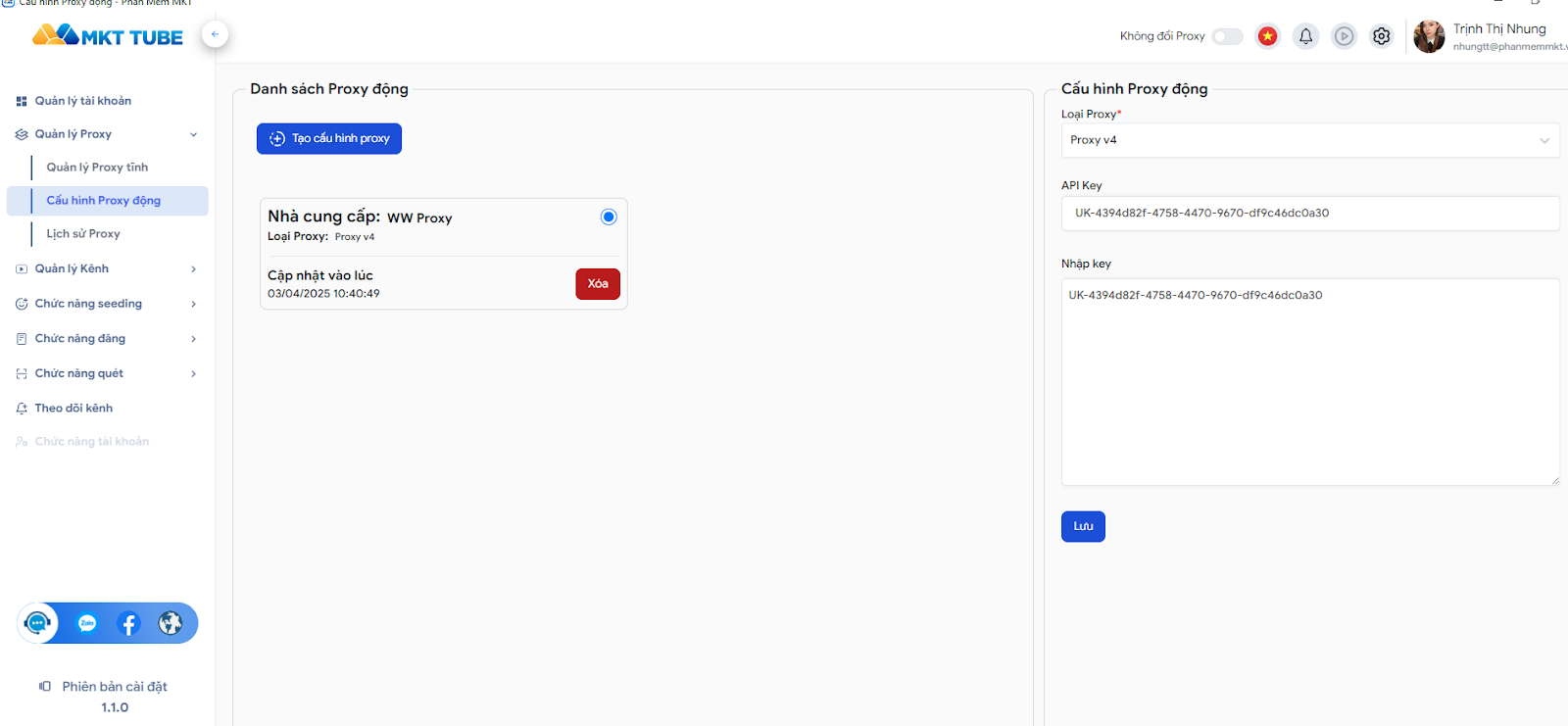Open notifications bell icon
Image resolution: width=1568 pixels, height=726 pixels.
1305,36
